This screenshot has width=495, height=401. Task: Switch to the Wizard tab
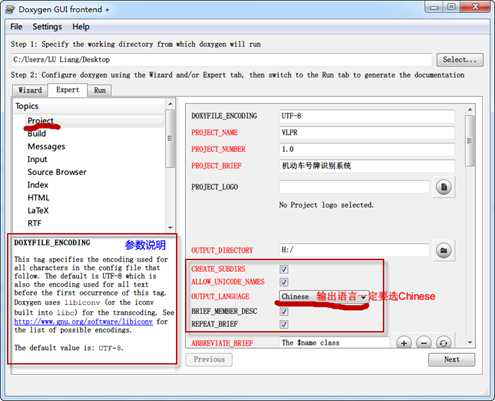coord(30,90)
